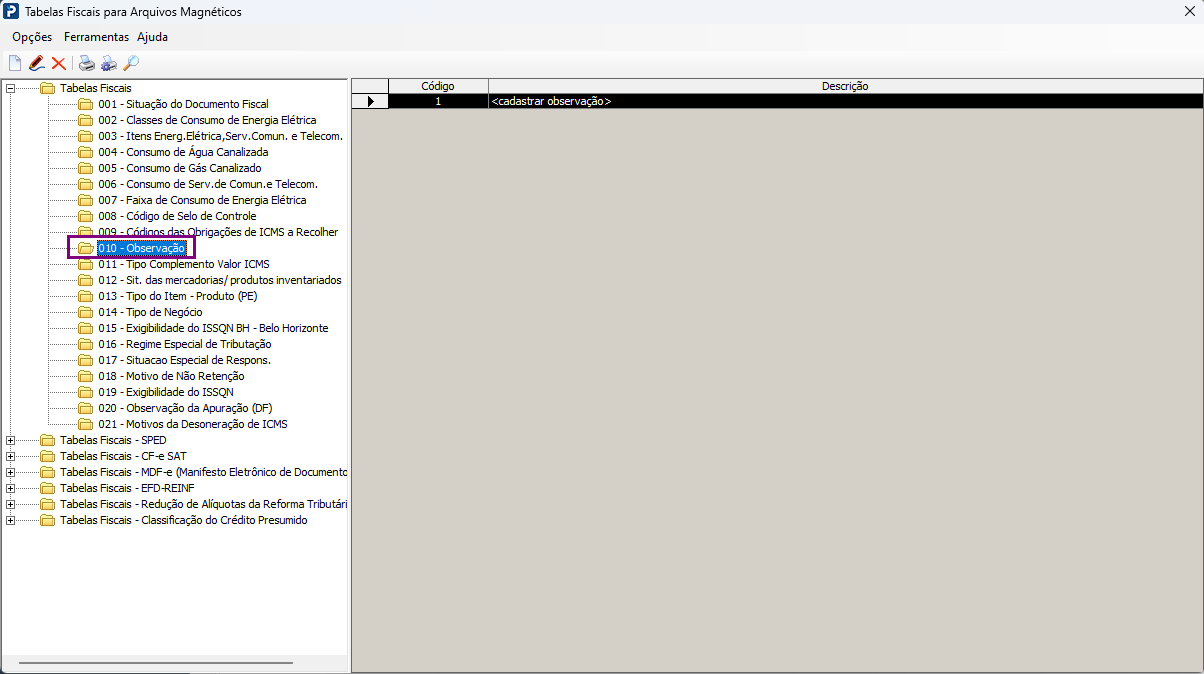Click the red X delete icon
This screenshot has width=1204, height=674.
(x=59, y=64)
